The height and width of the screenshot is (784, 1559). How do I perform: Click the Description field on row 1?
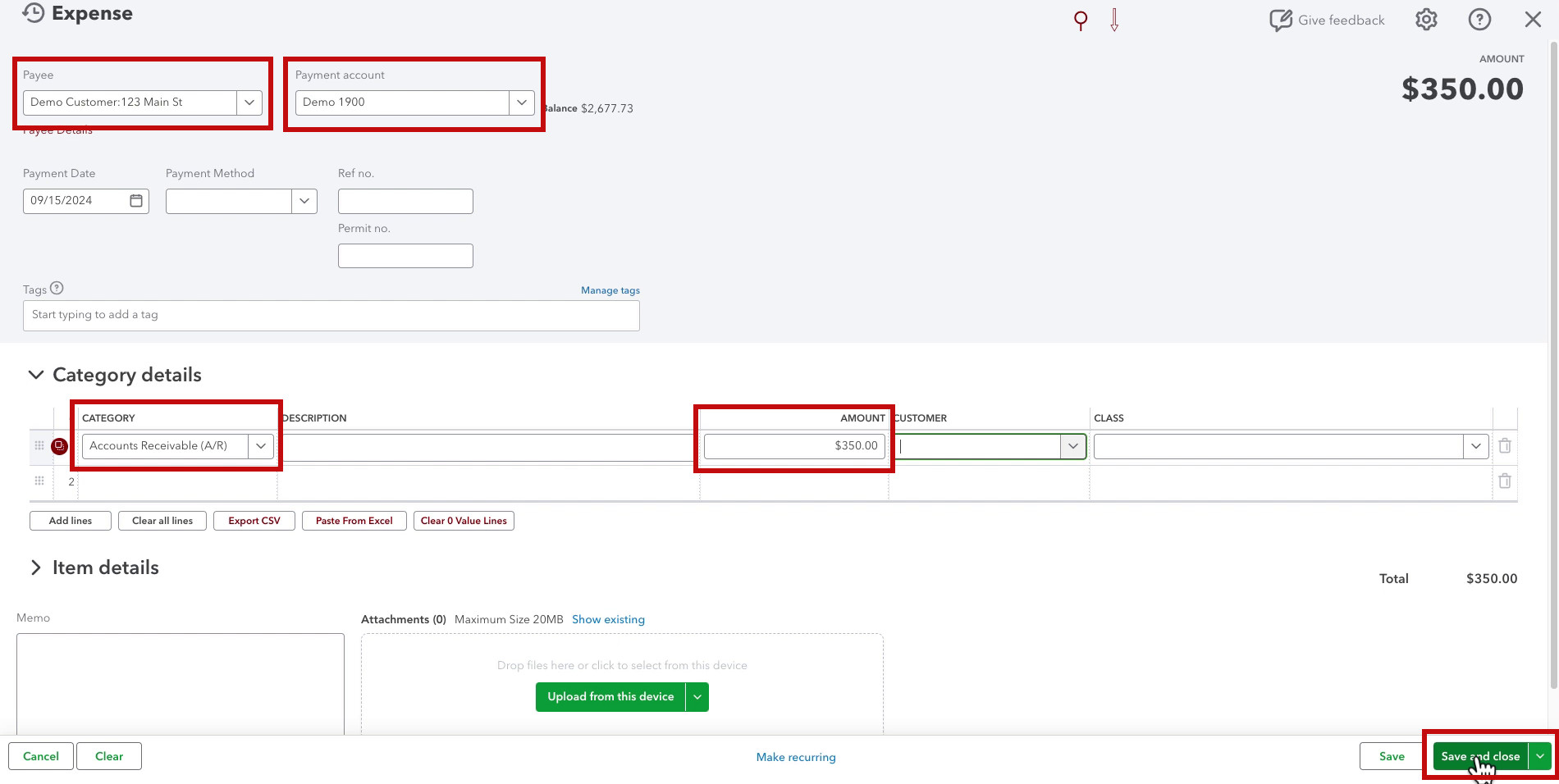(x=489, y=447)
